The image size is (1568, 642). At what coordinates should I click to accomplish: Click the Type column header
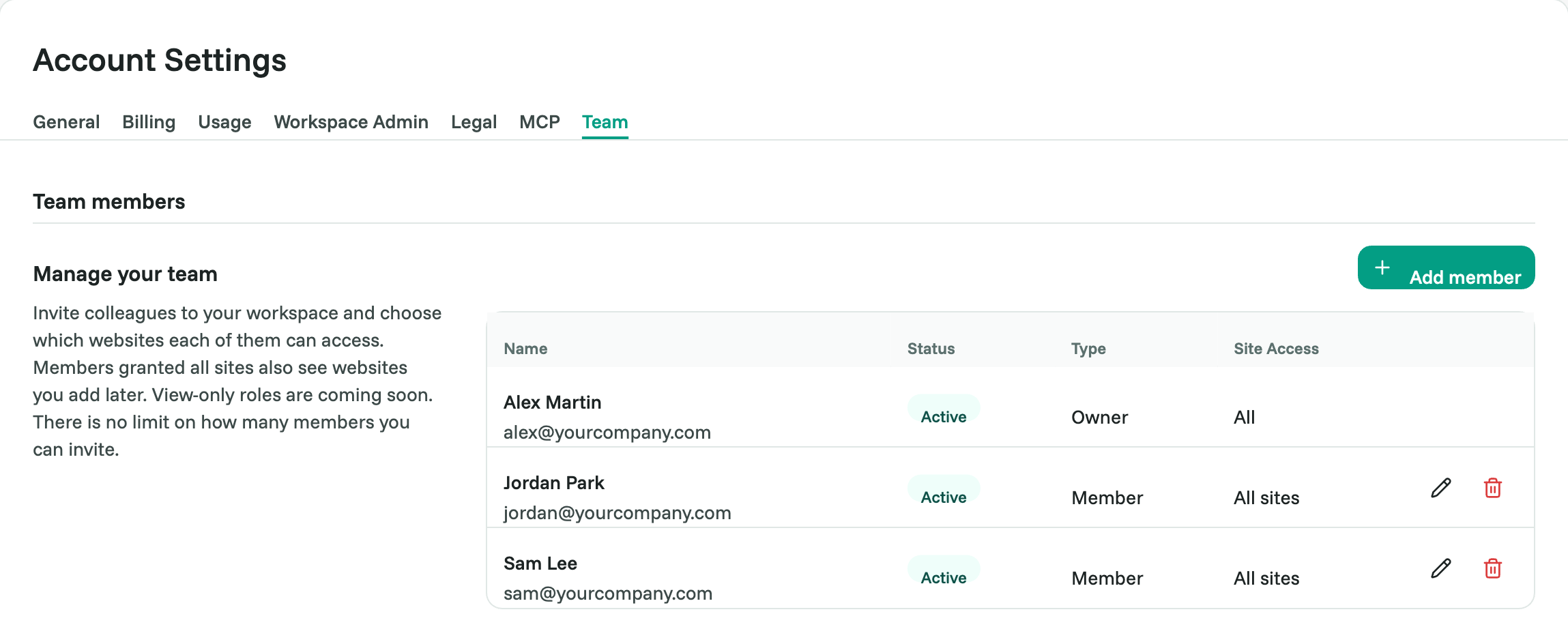[1088, 349]
